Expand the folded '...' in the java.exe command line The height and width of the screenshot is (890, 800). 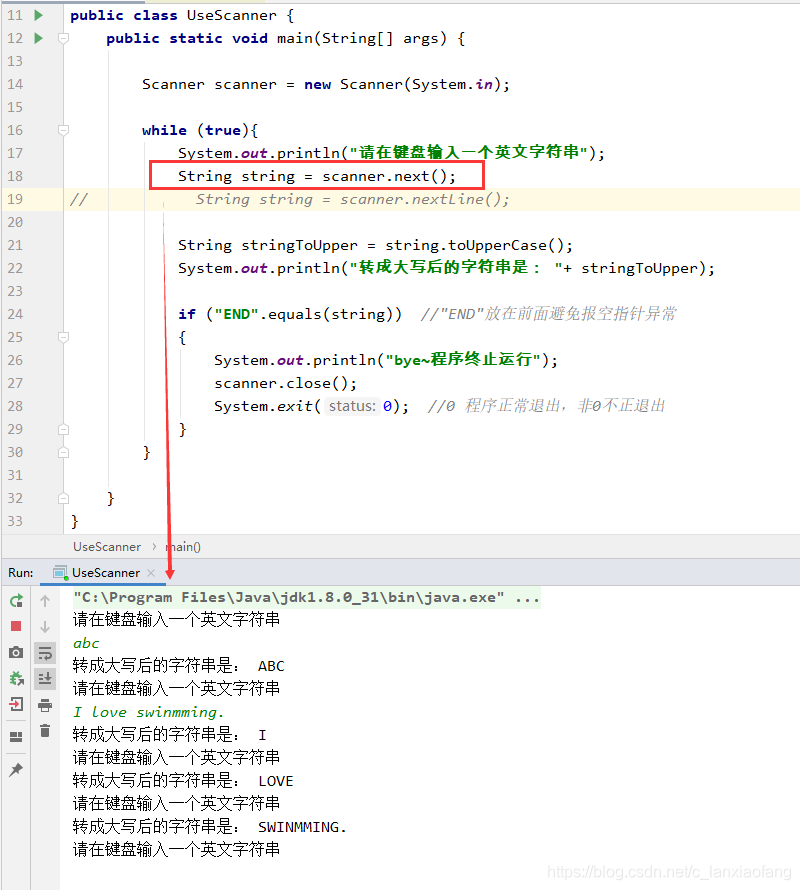pyautogui.click(x=527, y=597)
